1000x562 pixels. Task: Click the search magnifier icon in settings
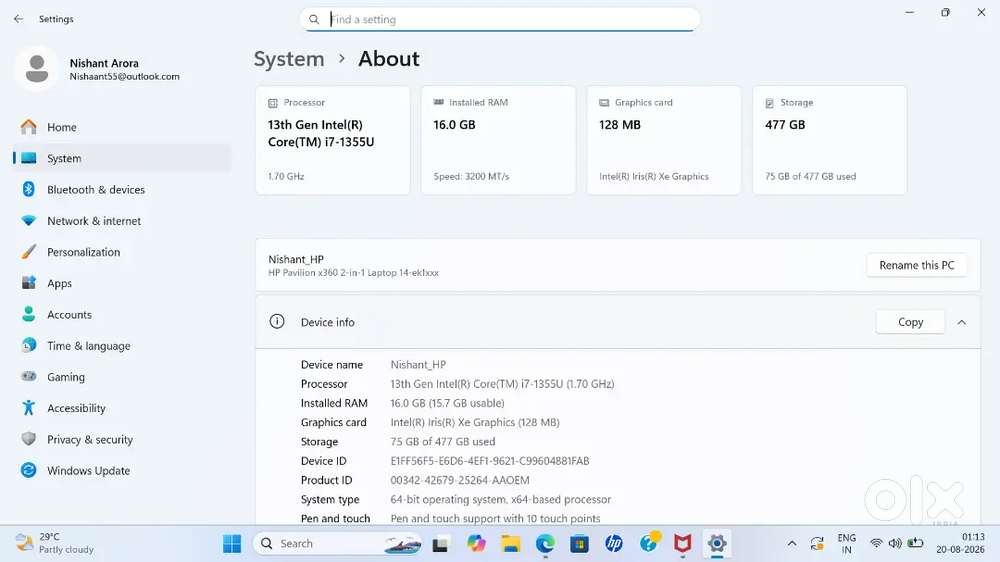[x=314, y=19]
